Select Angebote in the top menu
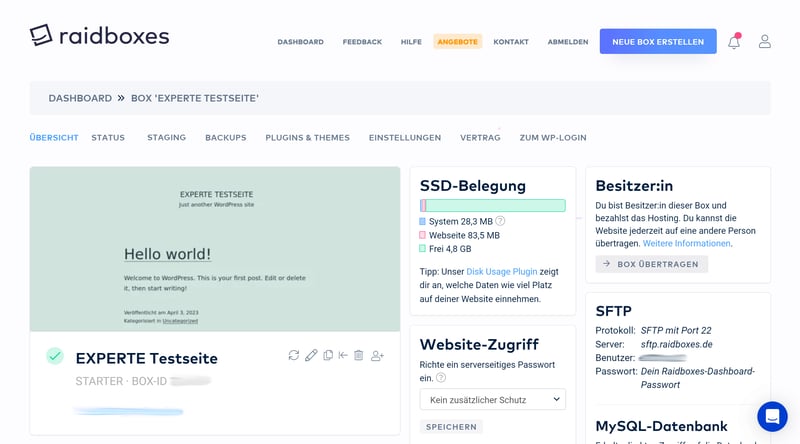Viewport: 800px width, 444px height. pos(457,42)
